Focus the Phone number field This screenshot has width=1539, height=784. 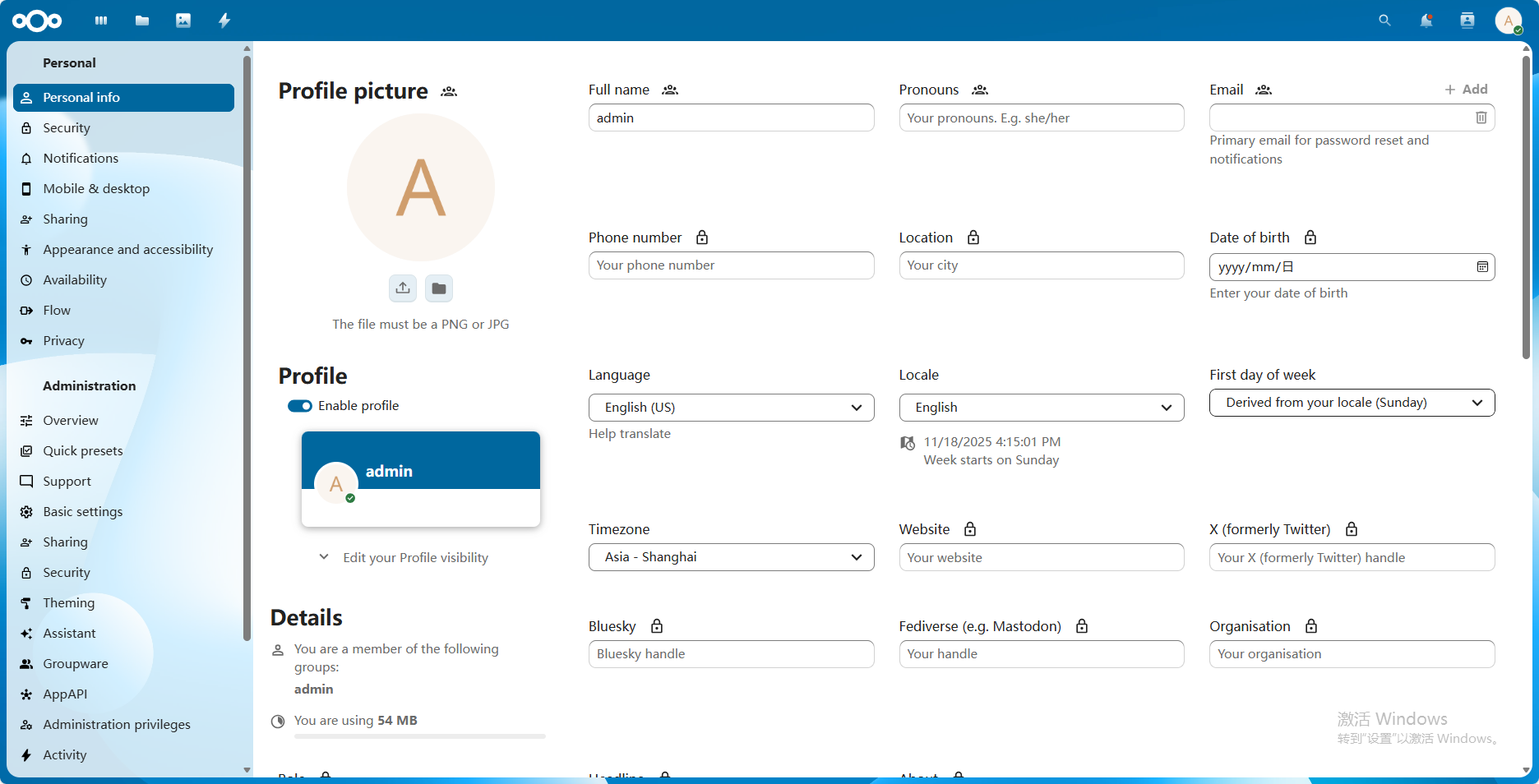pyautogui.click(x=731, y=265)
